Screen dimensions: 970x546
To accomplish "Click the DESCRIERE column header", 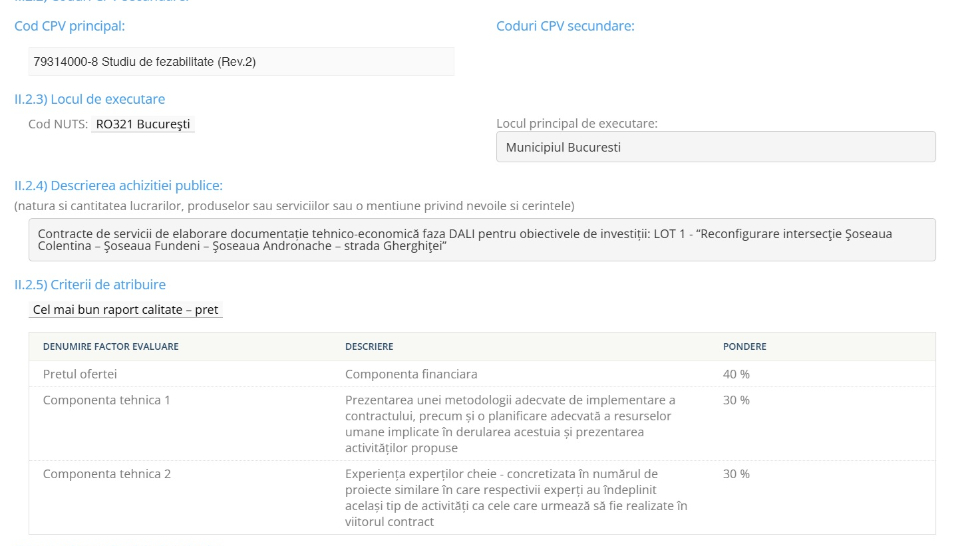I will pyautogui.click(x=369, y=346).
